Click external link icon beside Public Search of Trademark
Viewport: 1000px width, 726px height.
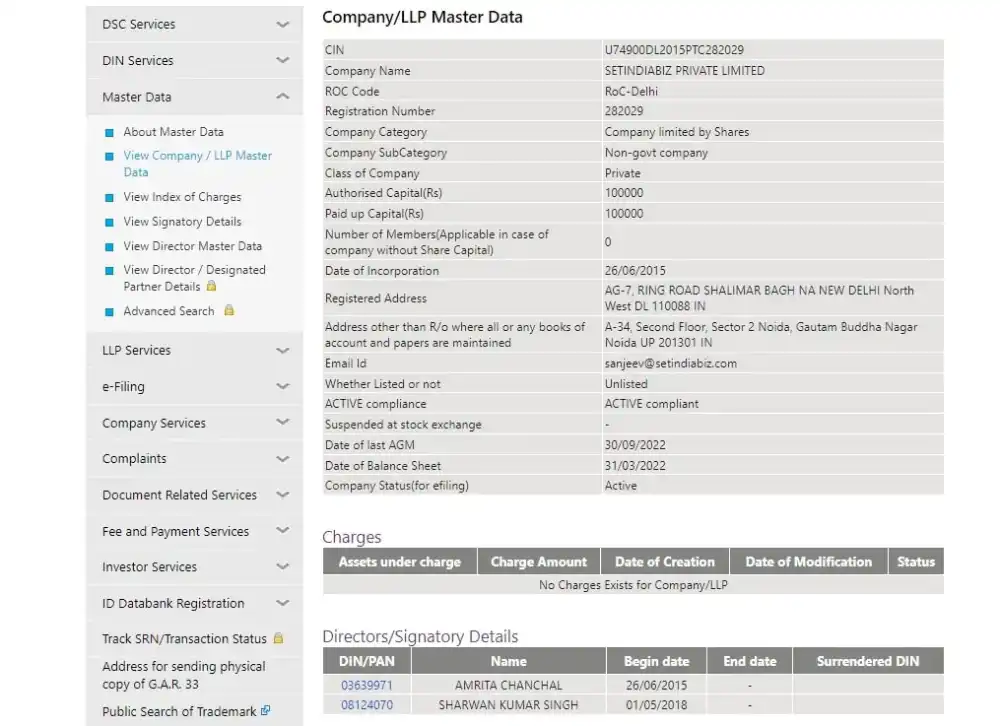point(265,711)
